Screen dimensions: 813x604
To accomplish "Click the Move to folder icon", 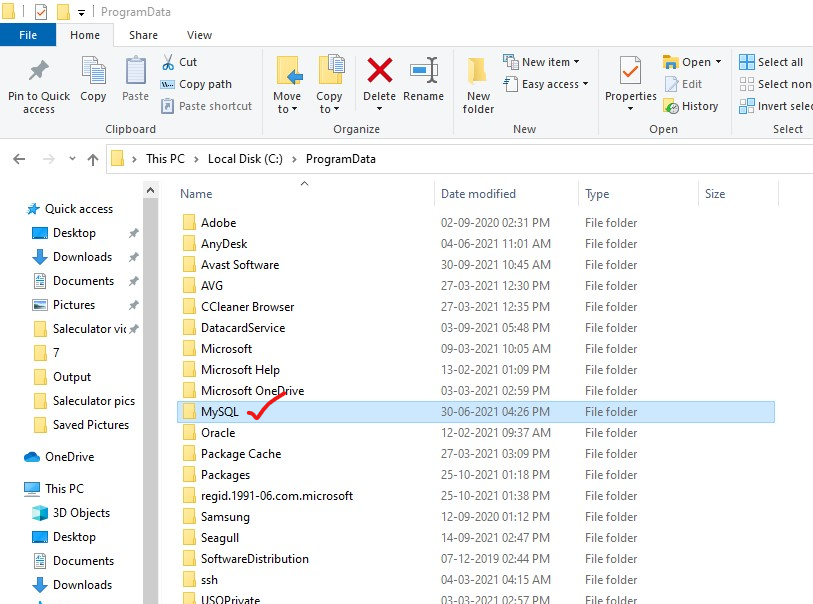I will (x=289, y=71).
